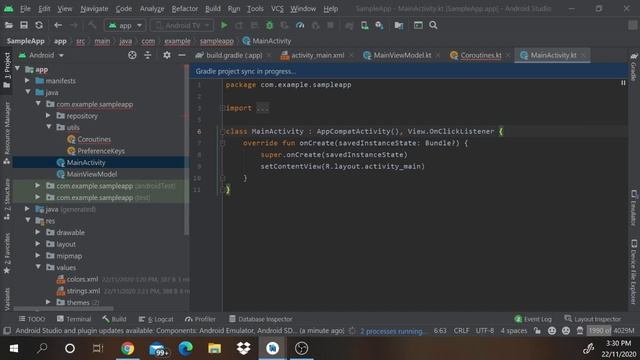640x360 pixels.
Task: Toggle the read-only lock icon in status bar
Action: click(538, 331)
